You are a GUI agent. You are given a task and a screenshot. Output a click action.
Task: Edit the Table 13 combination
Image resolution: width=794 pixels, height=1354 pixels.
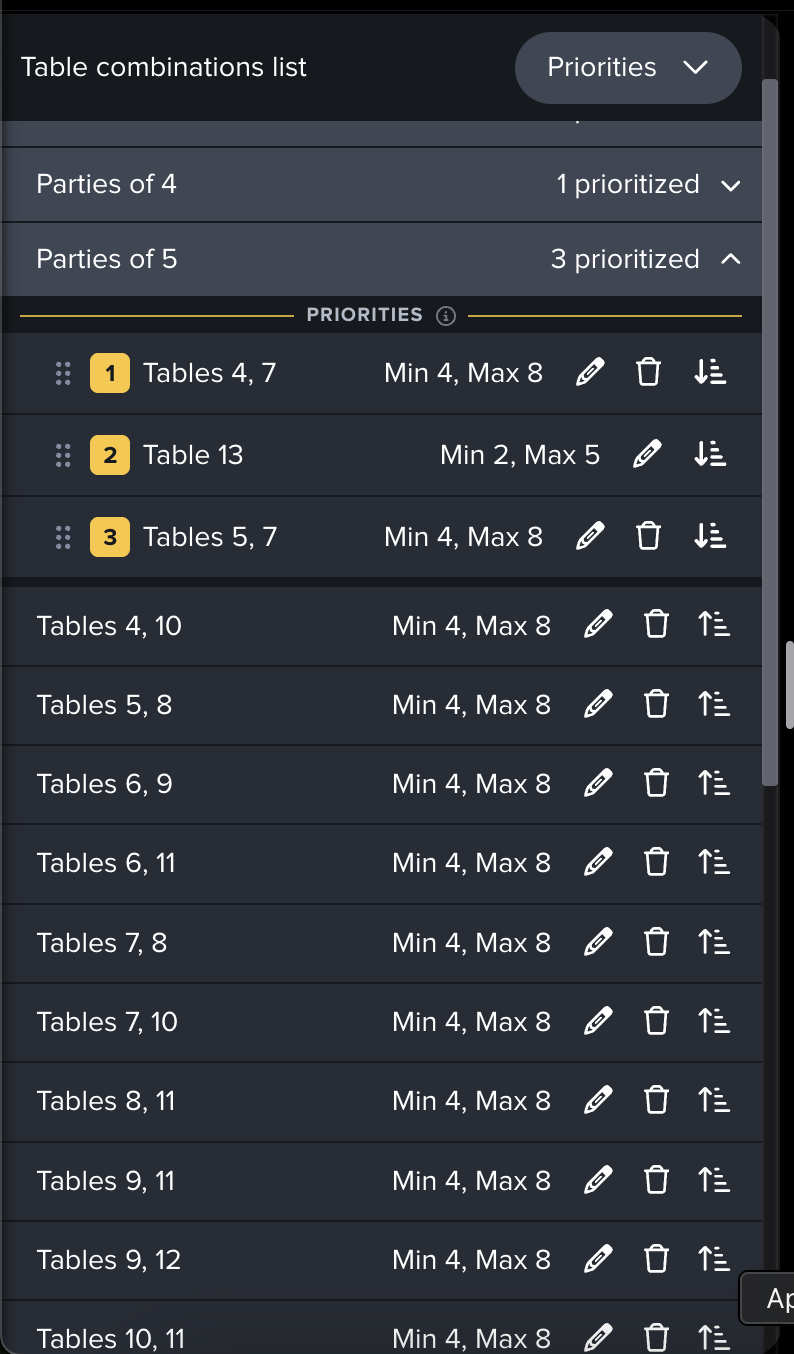pos(648,455)
